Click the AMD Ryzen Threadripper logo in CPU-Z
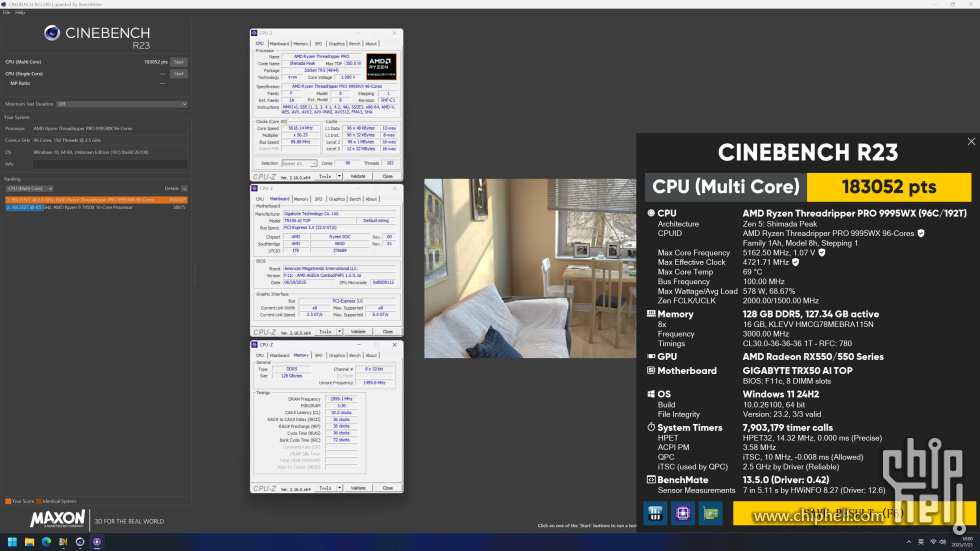This screenshot has height=551, width=980. (381, 66)
